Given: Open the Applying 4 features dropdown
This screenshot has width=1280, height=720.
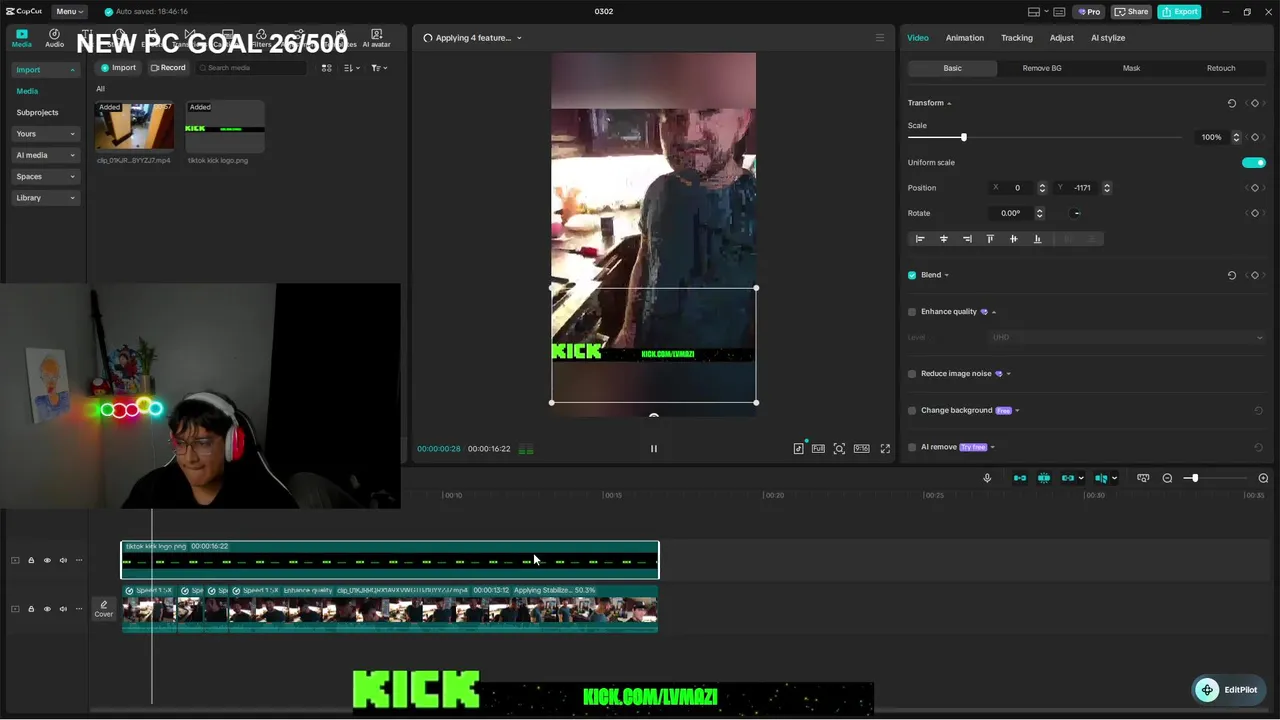Looking at the screenshot, I should pyautogui.click(x=473, y=38).
